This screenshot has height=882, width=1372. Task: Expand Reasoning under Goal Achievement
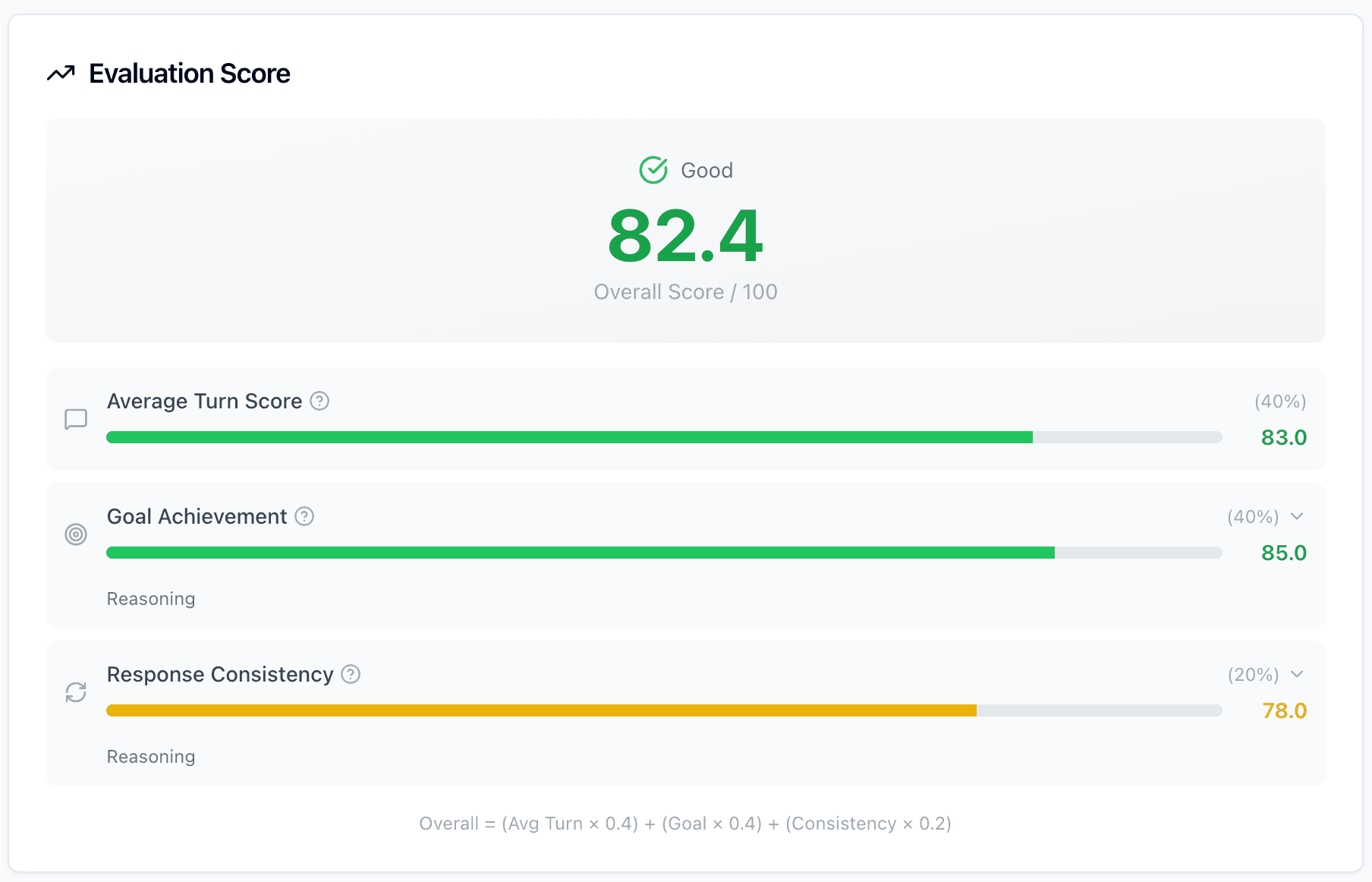tap(151, 598)
